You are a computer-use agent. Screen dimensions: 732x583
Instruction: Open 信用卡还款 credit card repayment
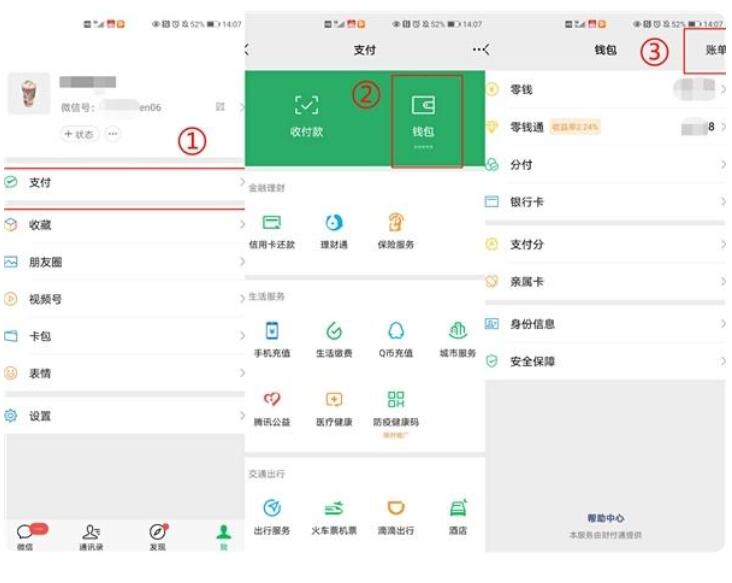click(x=272, y=232)
